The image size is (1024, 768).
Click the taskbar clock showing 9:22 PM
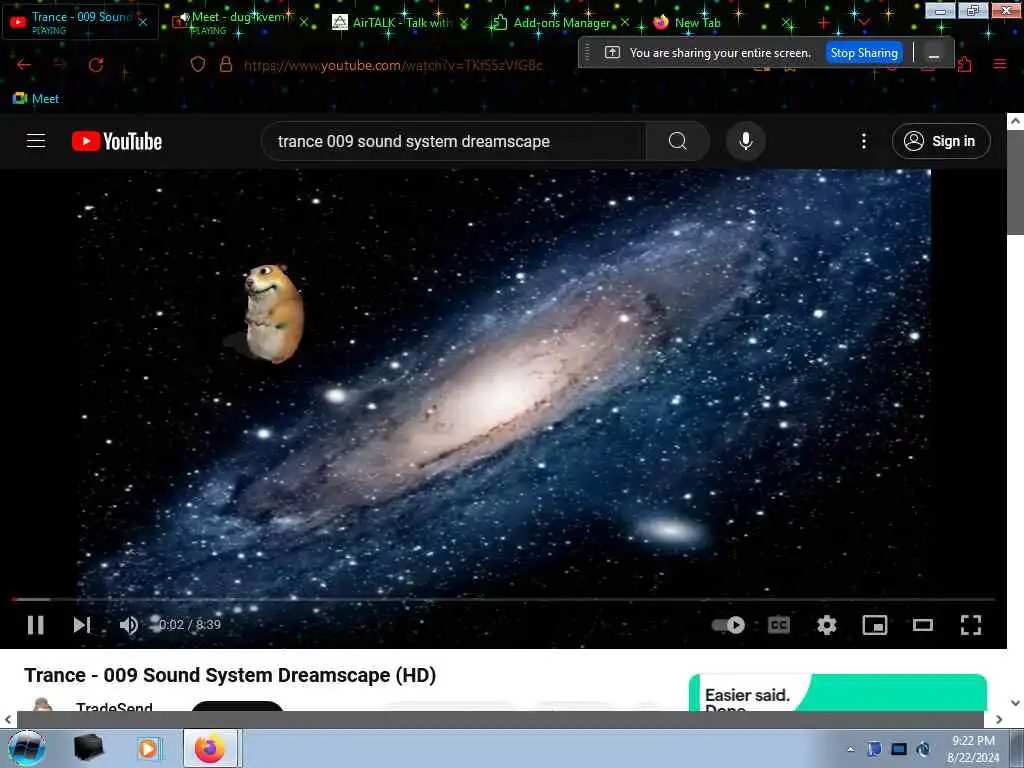point(973,749)
